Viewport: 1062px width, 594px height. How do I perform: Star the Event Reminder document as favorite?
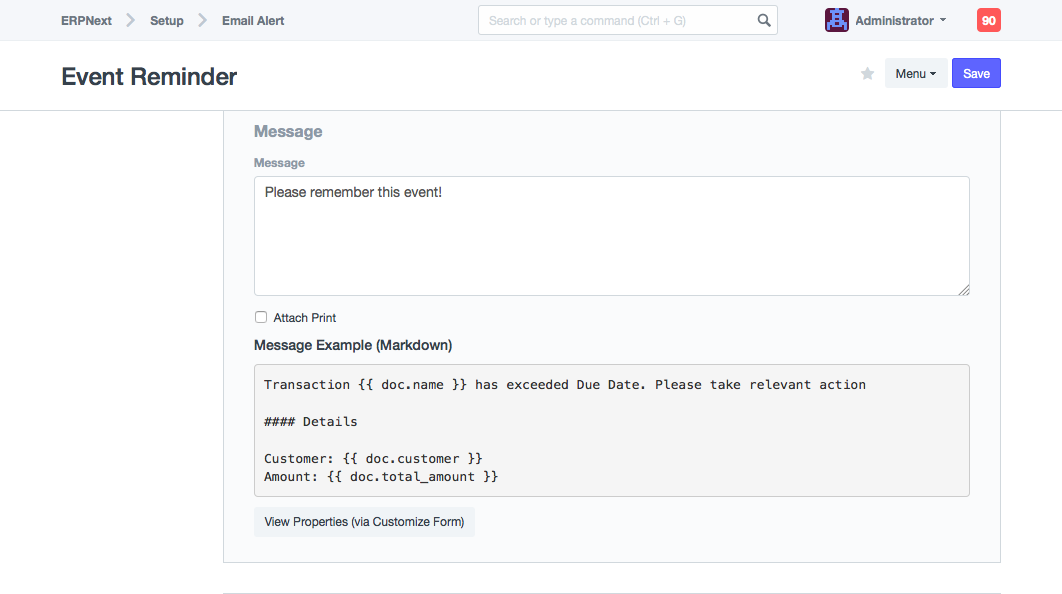coord(868,74)
